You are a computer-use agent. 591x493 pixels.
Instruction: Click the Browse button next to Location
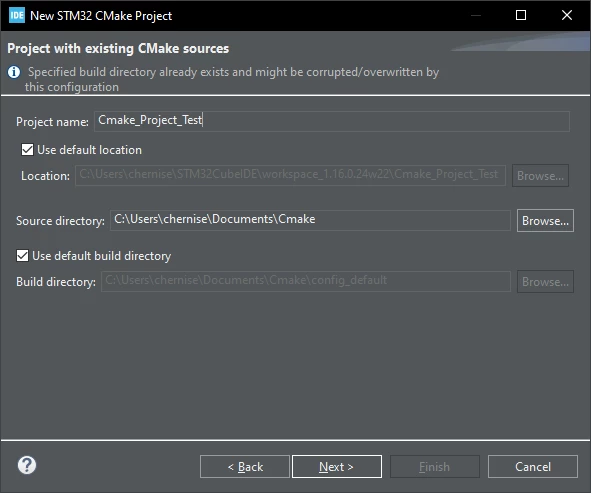[540, 175]
